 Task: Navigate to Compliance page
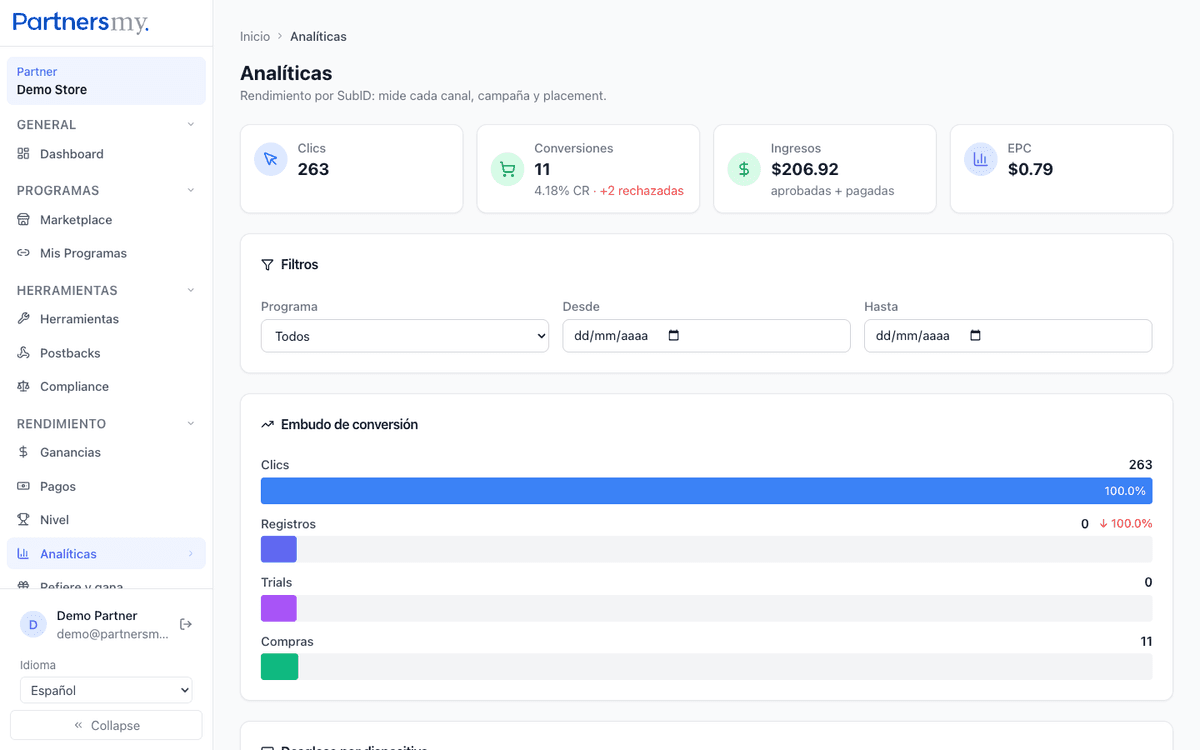[106, 386]
